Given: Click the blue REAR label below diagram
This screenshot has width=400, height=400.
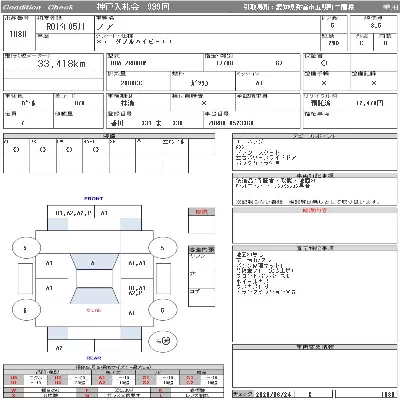Looking at the screenshot, I should tap(94, 358).
